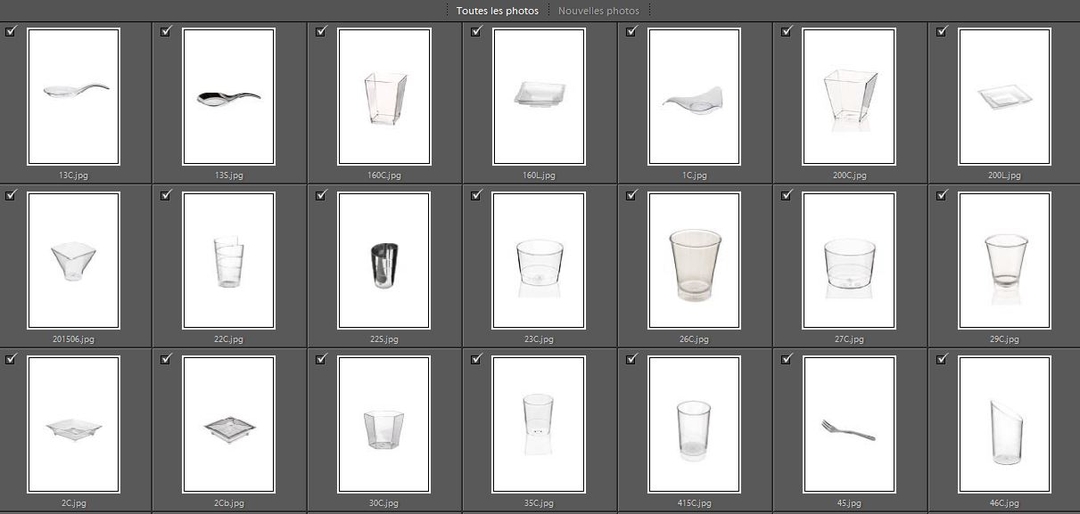Click the 200C.jpg file name label
This screenshot has height=514, width=1080.
pos(850,176)
